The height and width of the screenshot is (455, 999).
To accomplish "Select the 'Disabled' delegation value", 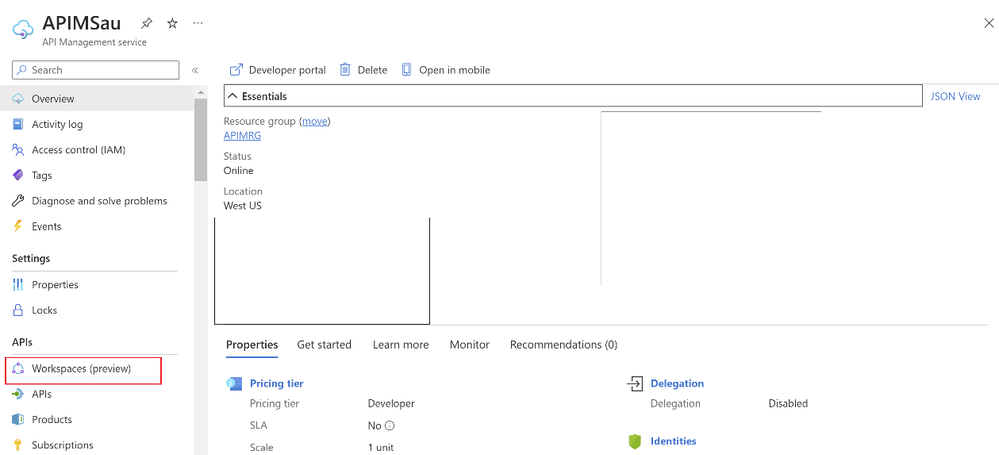I will (x=788, y=403).
